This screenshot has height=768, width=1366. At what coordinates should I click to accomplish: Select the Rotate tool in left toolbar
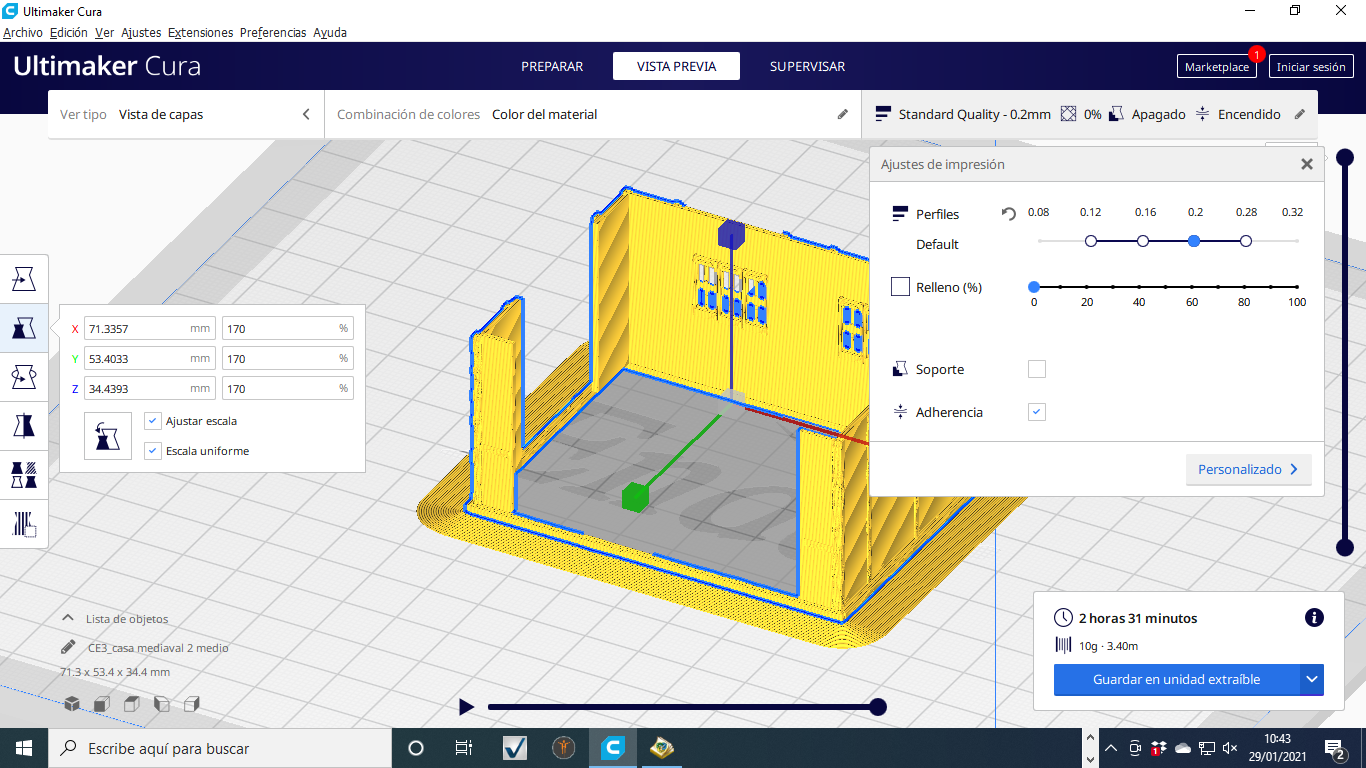(x=24, y=376)
